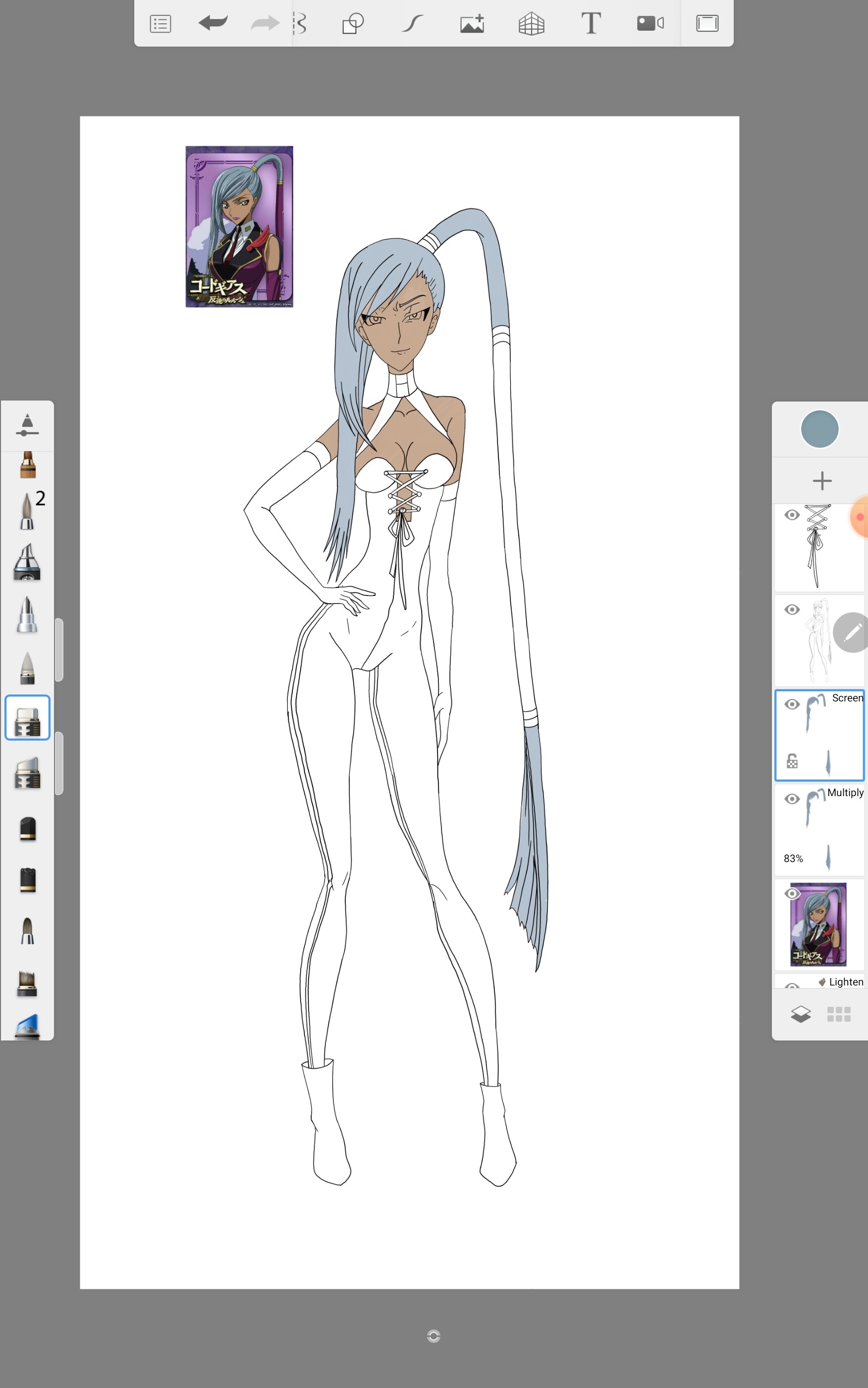Image resolution: width=868 pixels, height=1388 pixels.
Task: Open the layers stack icon at bottom
Action: pos(800,1015)
